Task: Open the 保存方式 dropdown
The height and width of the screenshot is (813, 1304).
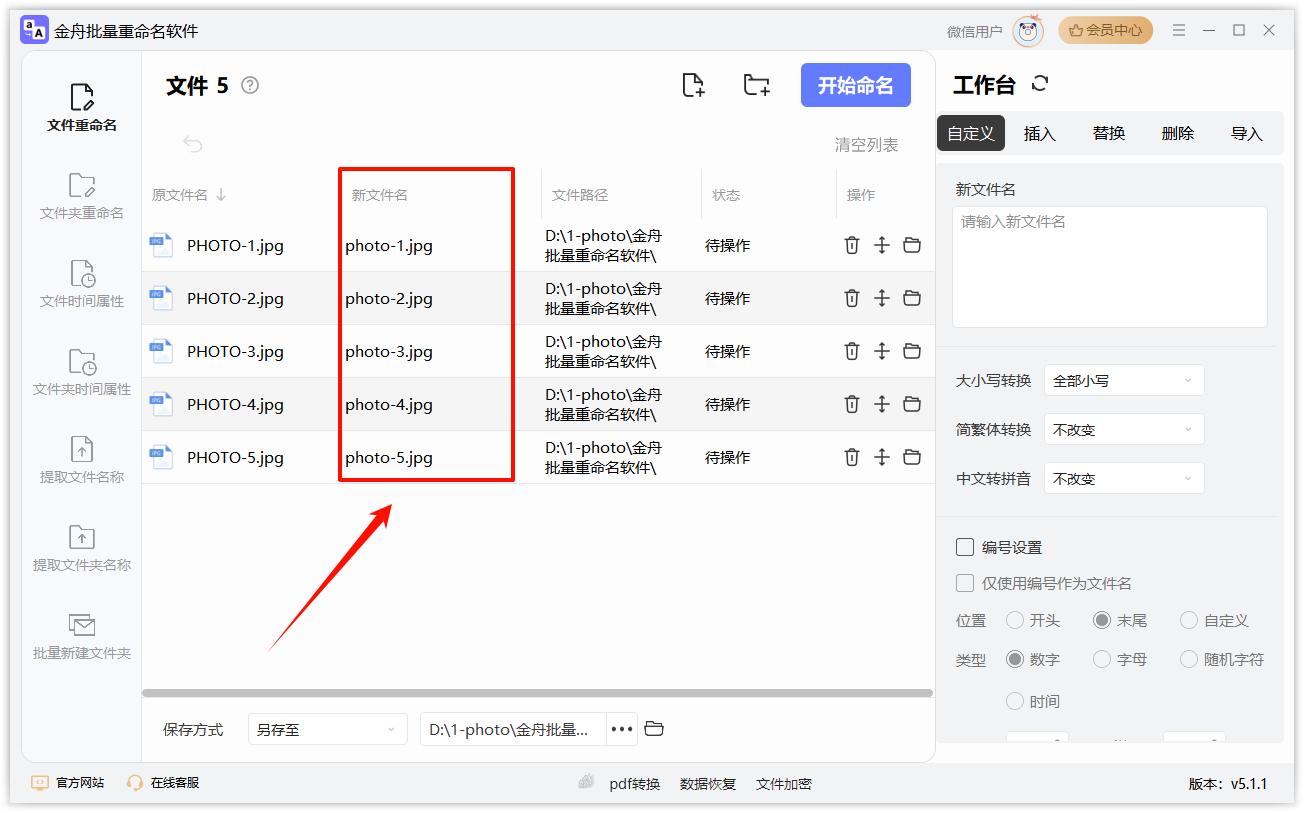Action: (x=327, y=729)
